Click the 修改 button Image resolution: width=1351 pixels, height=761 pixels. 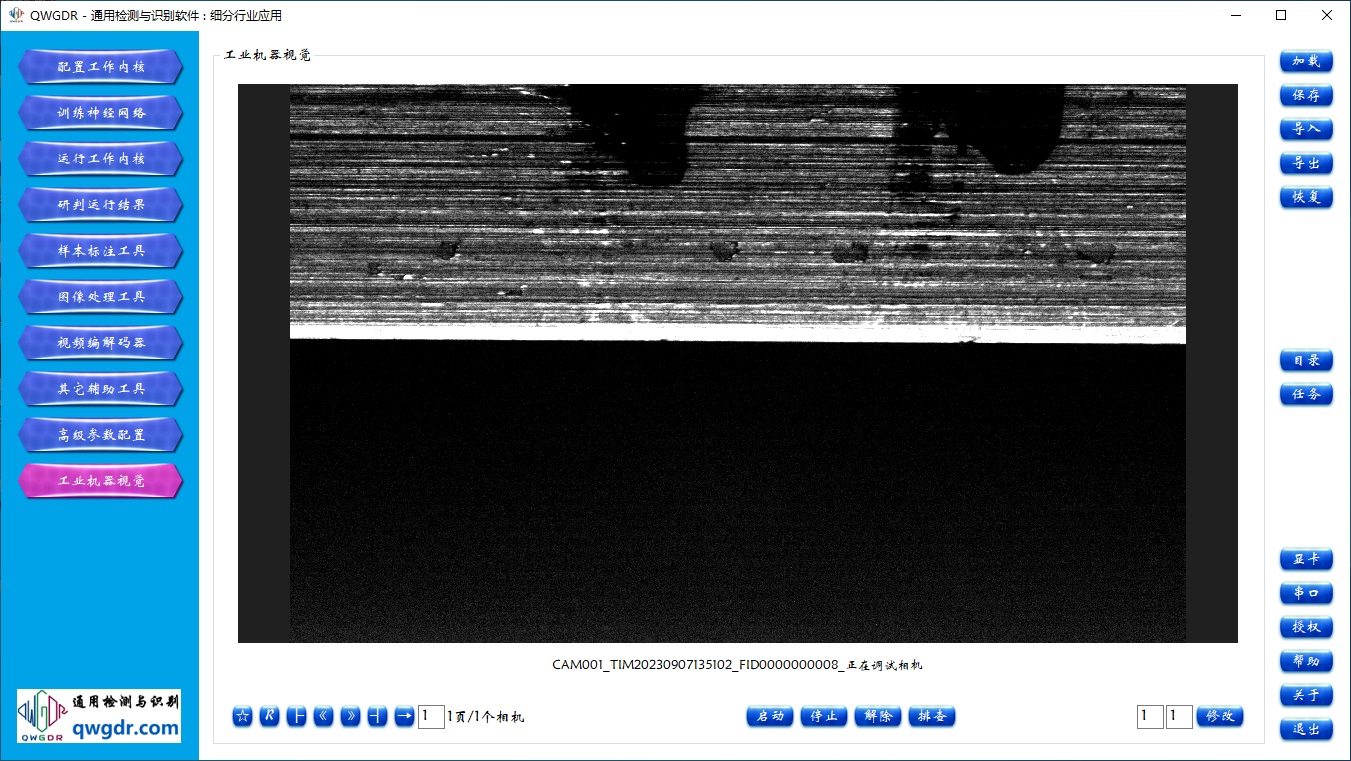pos(1220,716)
